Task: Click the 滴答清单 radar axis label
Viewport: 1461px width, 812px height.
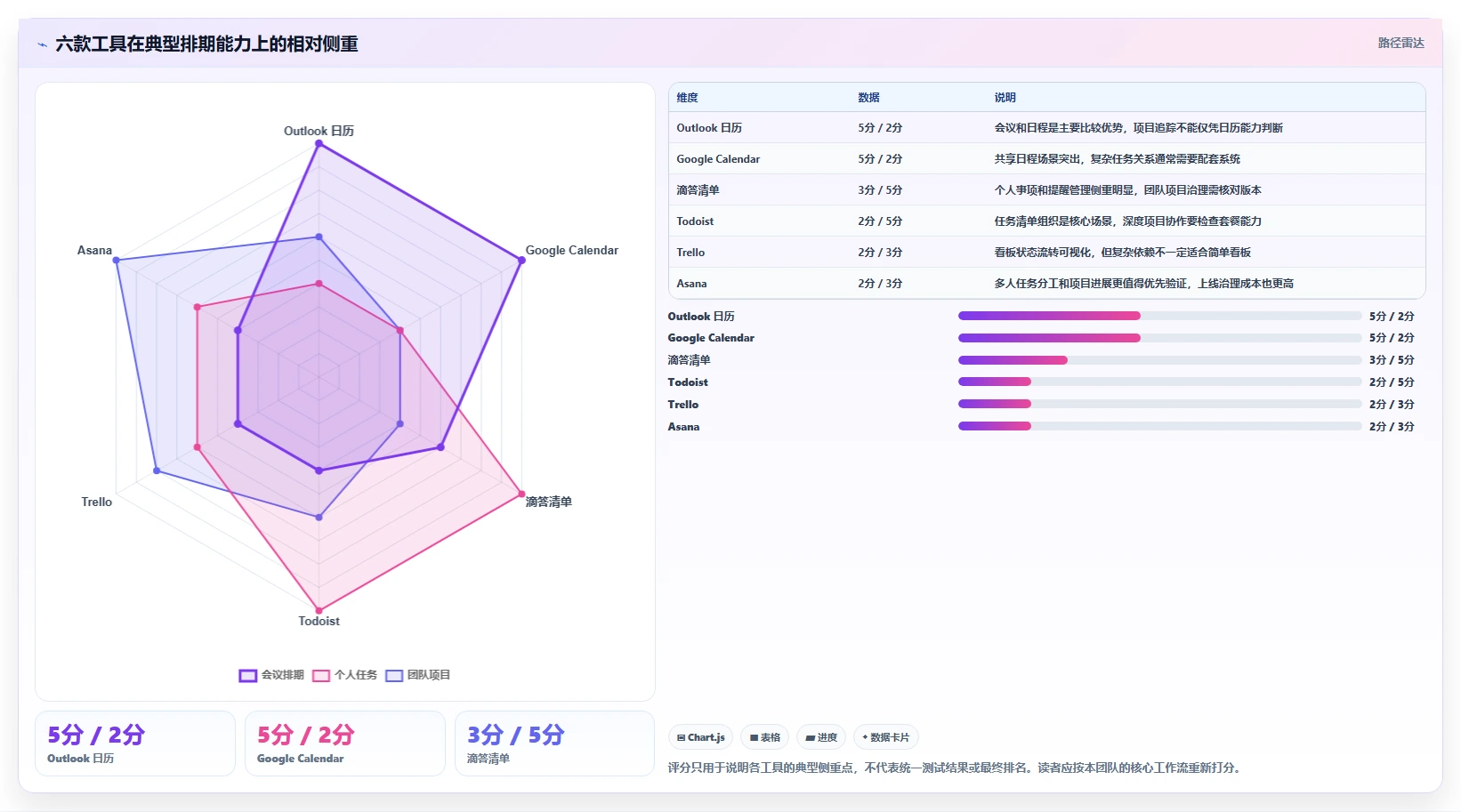Action: [x=548, y=502]
